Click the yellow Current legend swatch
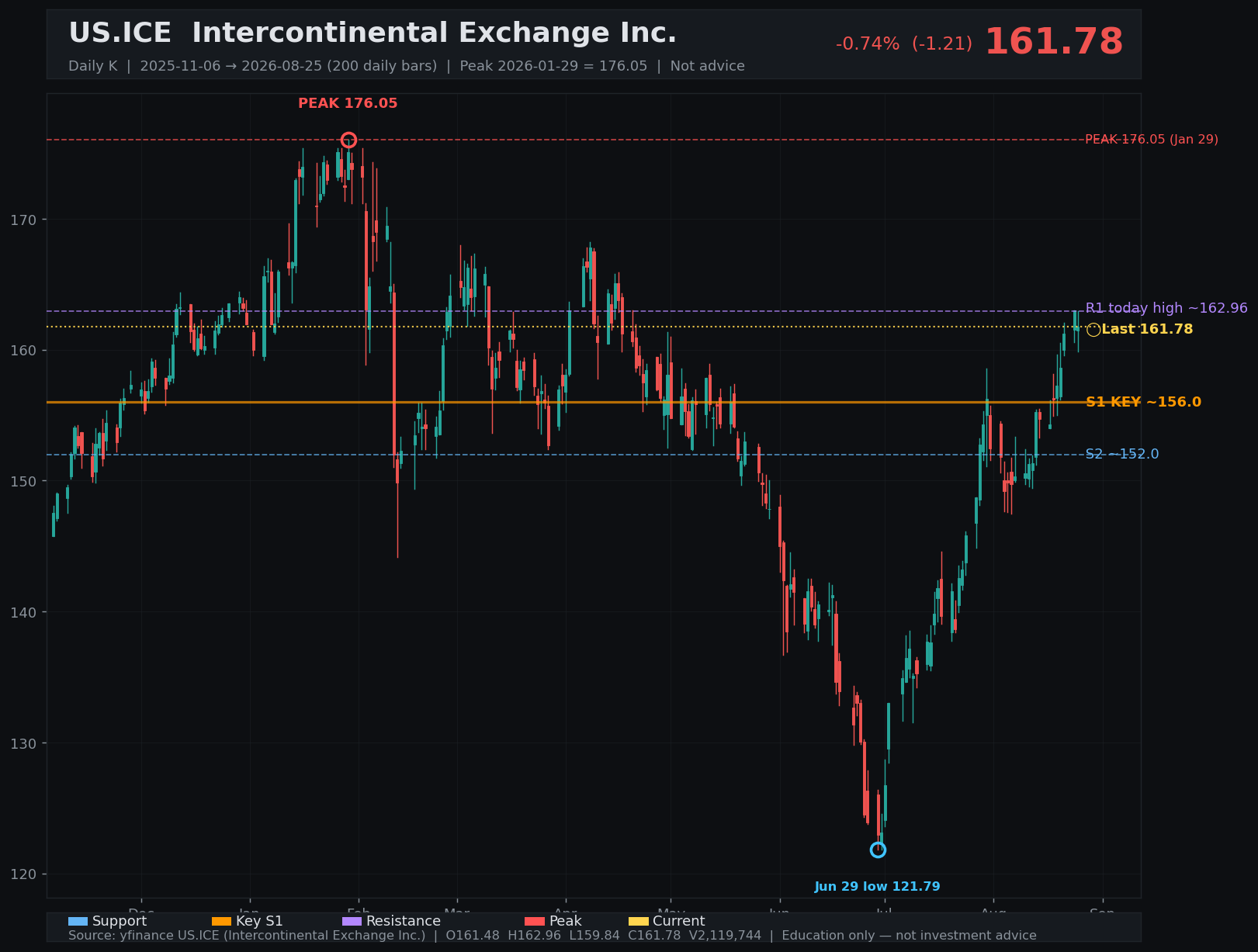The image size is (1258, 952). [638, 922]
